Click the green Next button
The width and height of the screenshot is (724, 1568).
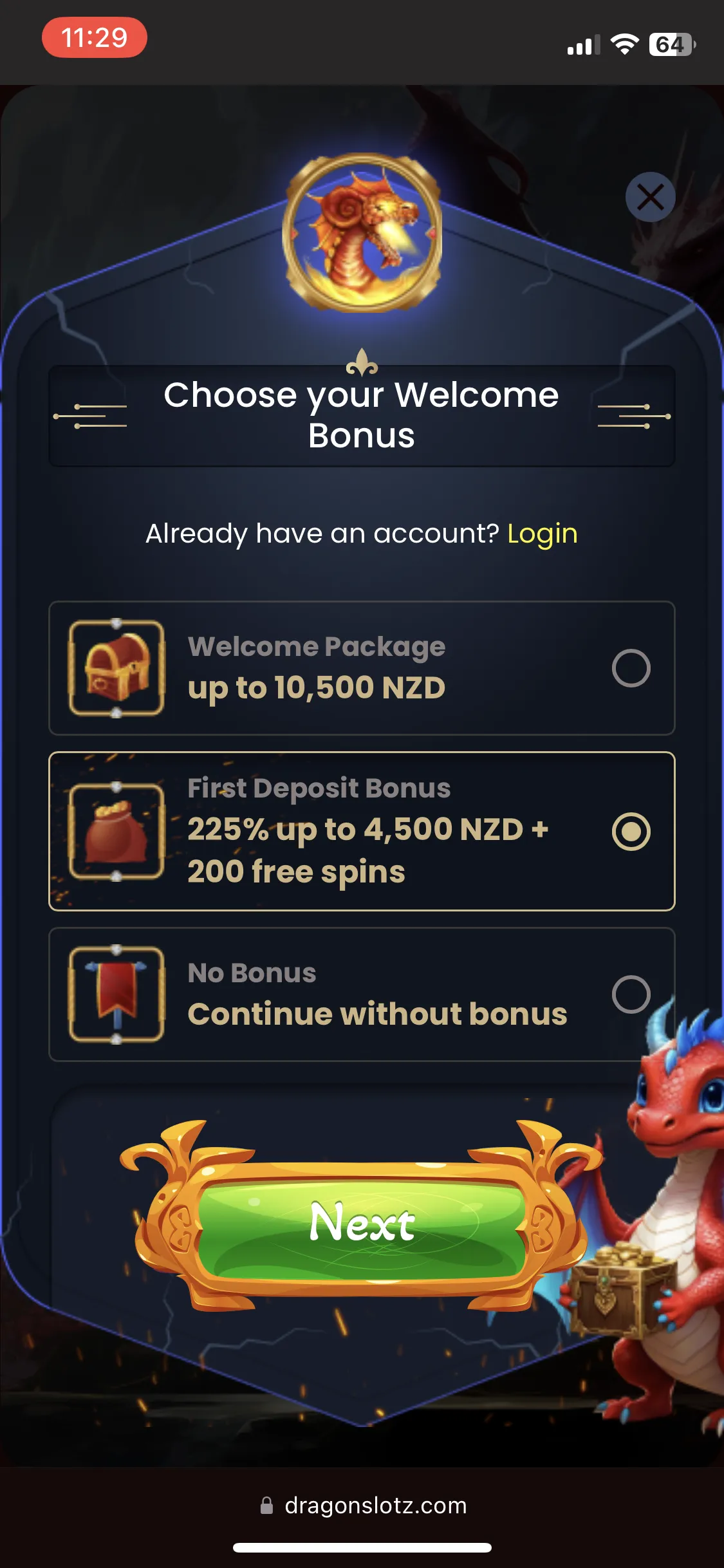tap(362, 1222)
